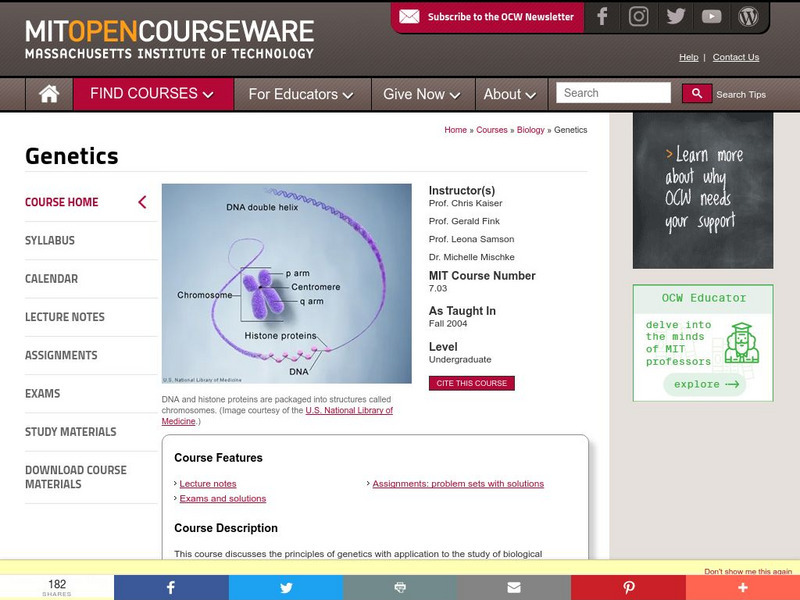Open Exams section in sidebar
The image size is (800, 600).
[x=42, y=393]
